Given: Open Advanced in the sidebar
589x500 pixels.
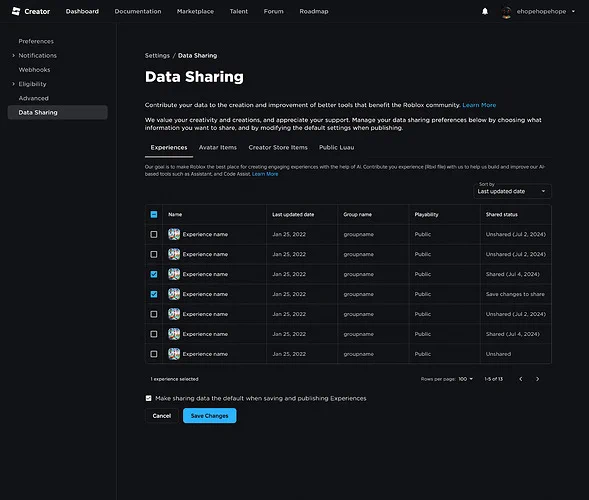Looking at the screenshot, I should pyautogui.click(x=33, y=98).
